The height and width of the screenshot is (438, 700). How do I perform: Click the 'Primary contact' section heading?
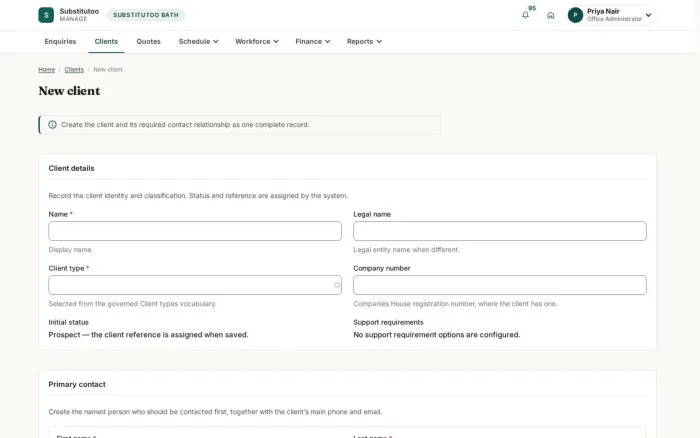pyautogui.click(x=77, y=384)
